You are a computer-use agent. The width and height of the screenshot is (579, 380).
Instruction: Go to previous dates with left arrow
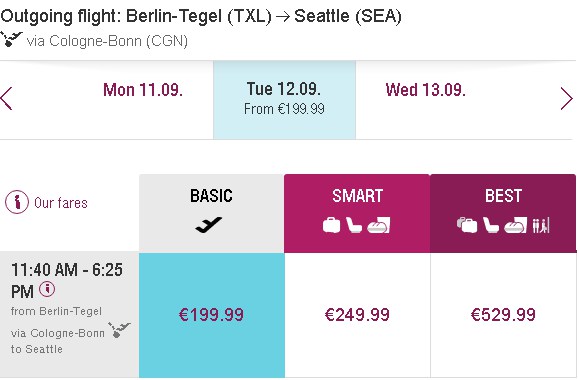pyautogui.click(x=6, y=98)
